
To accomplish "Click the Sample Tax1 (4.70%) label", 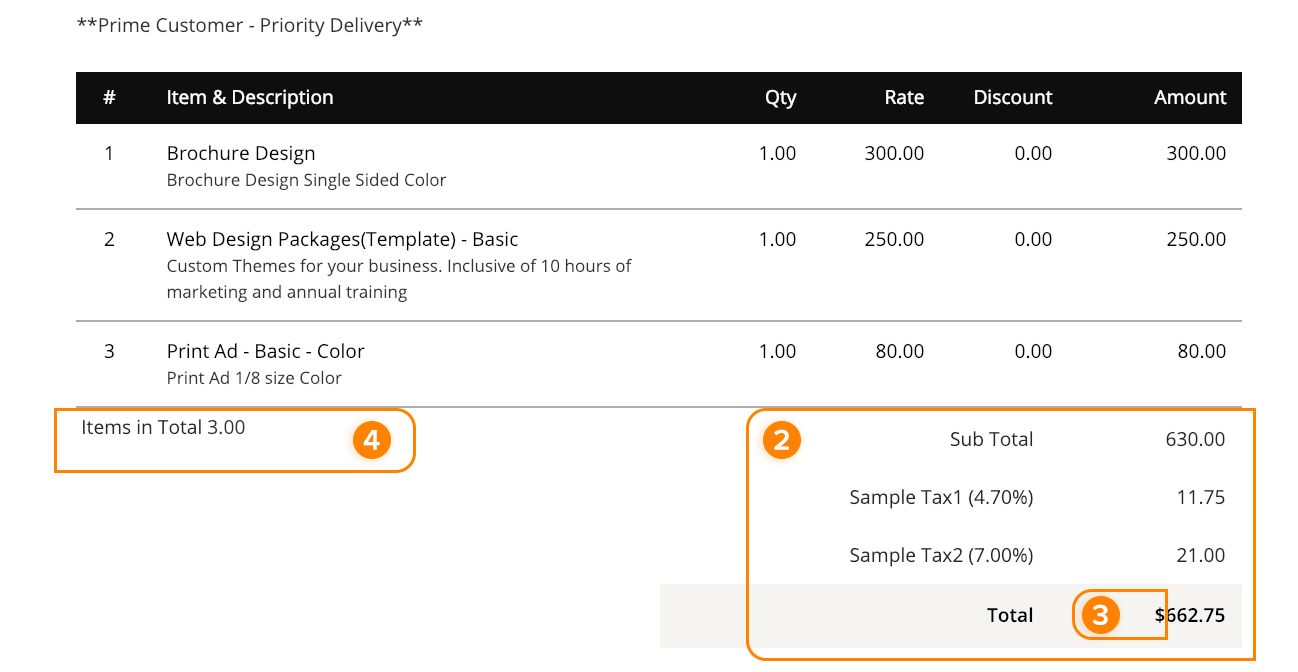I will [941, 498].
